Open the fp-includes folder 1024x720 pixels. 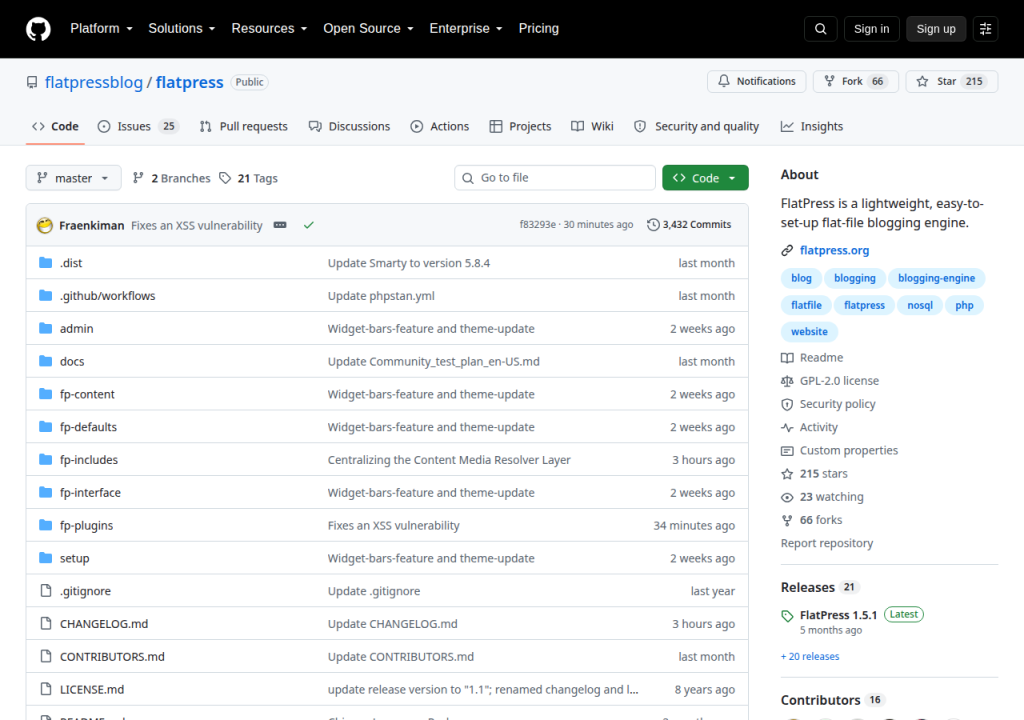pyautogui.click(x=89, y=459)
